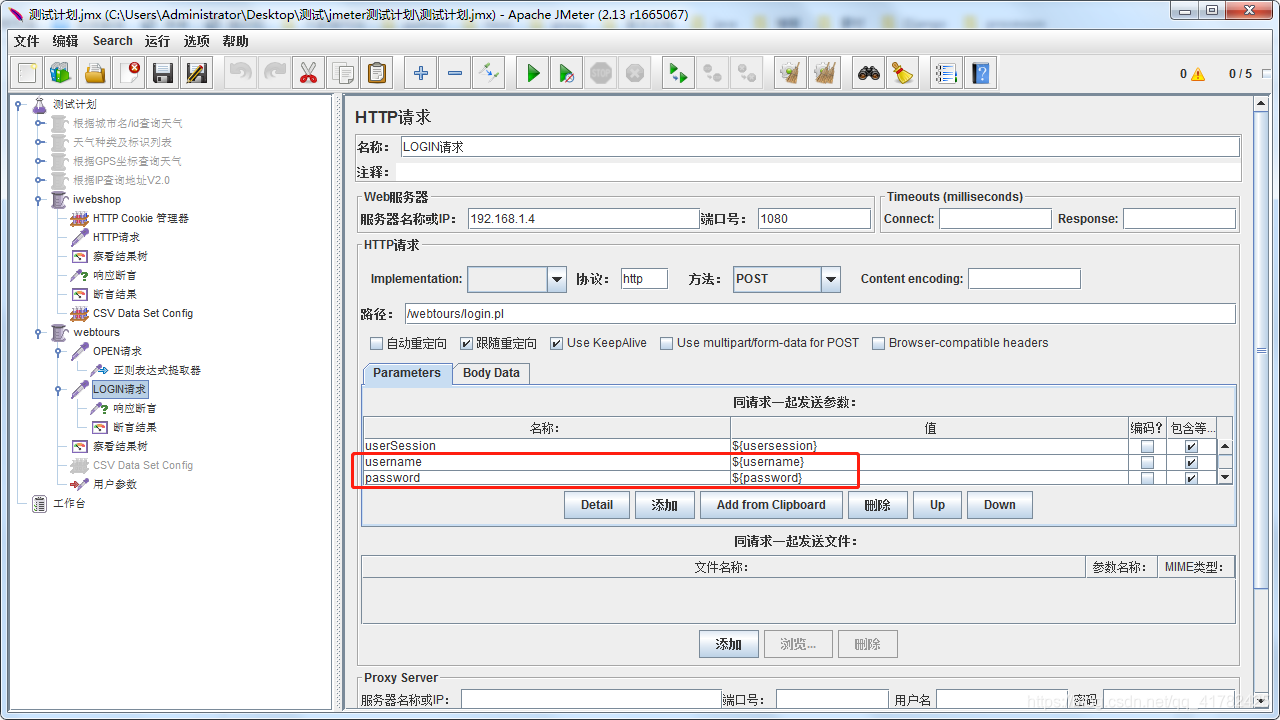Toggle the Use KeepAlive checkbox
This screenshot has width=1280, height=720.
pos(557,343)
